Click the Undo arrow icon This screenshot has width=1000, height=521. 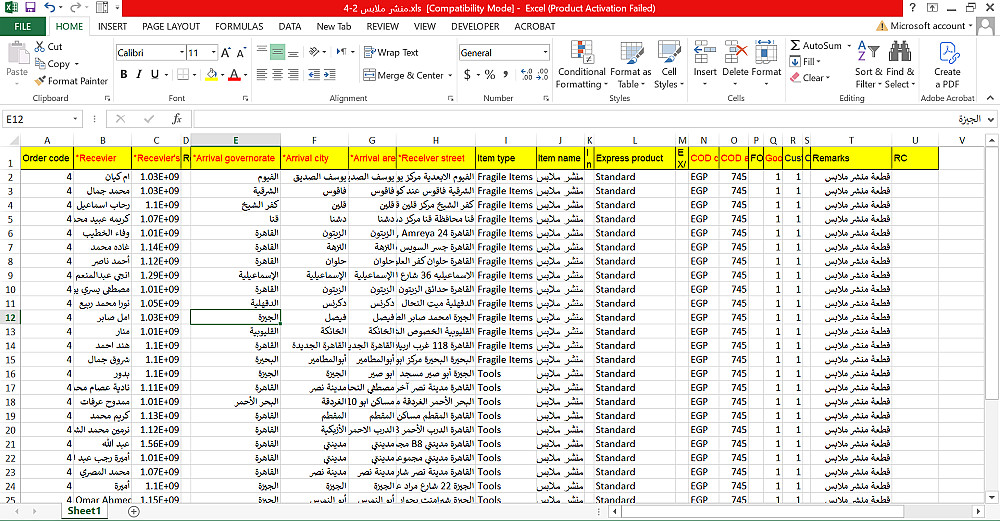coord(50,8)
